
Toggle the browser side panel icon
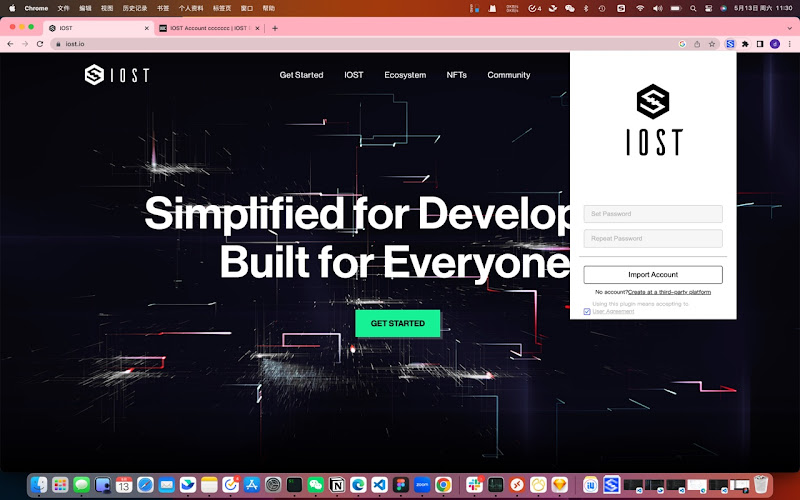pyautogui.click(x=760, y=44)
